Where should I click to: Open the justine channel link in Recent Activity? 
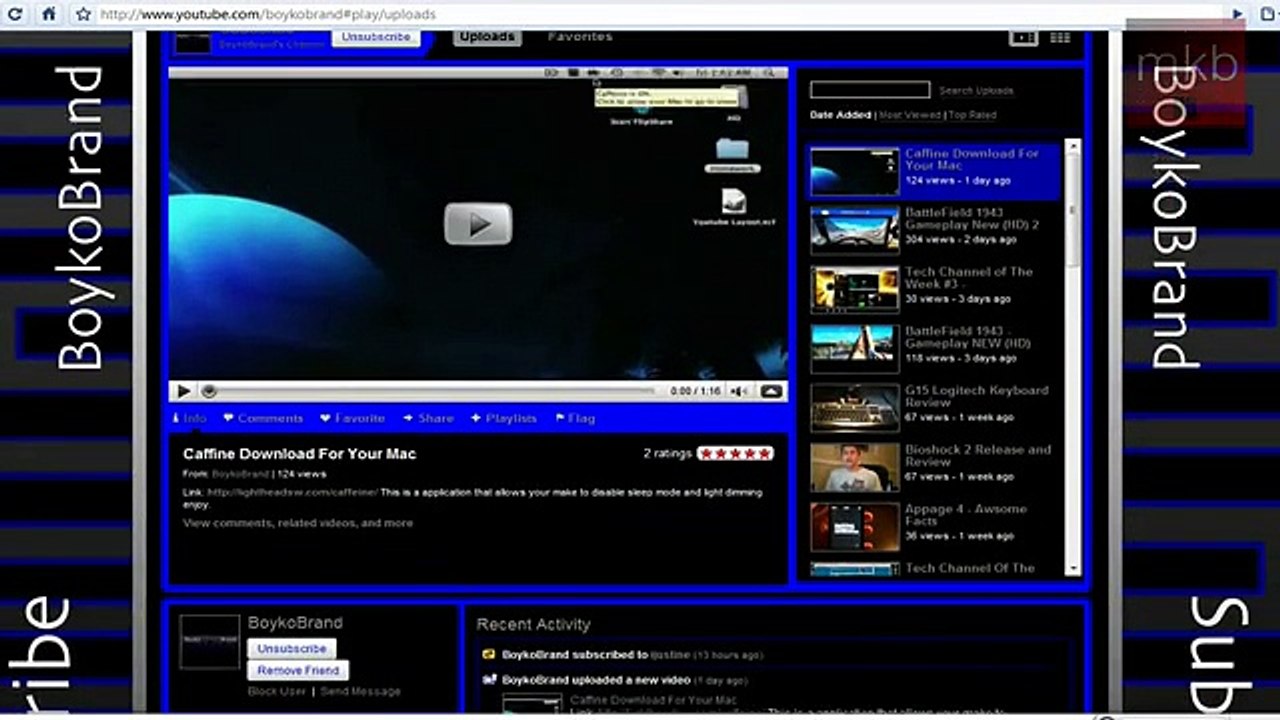[x=670, y=655]
